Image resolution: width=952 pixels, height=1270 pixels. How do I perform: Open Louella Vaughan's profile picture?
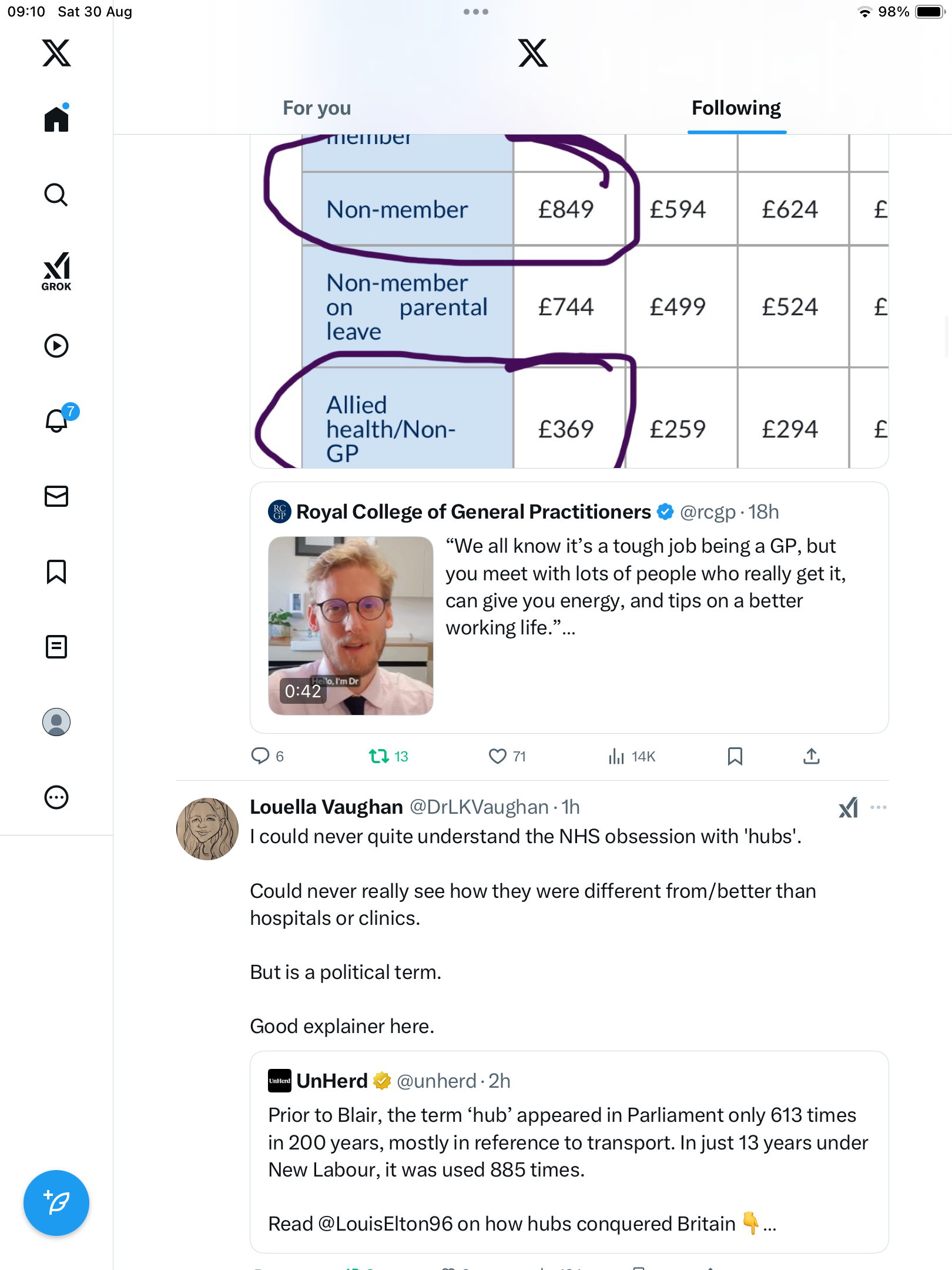[207, 829]
